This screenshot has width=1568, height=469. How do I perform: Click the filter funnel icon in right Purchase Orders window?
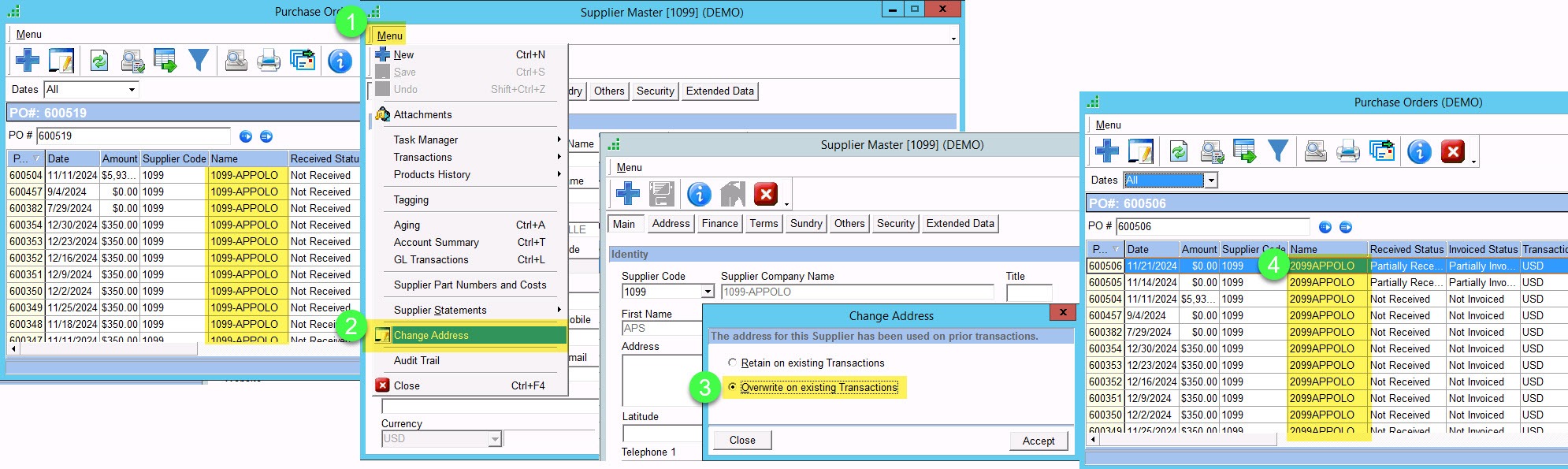pos(1277,151)
